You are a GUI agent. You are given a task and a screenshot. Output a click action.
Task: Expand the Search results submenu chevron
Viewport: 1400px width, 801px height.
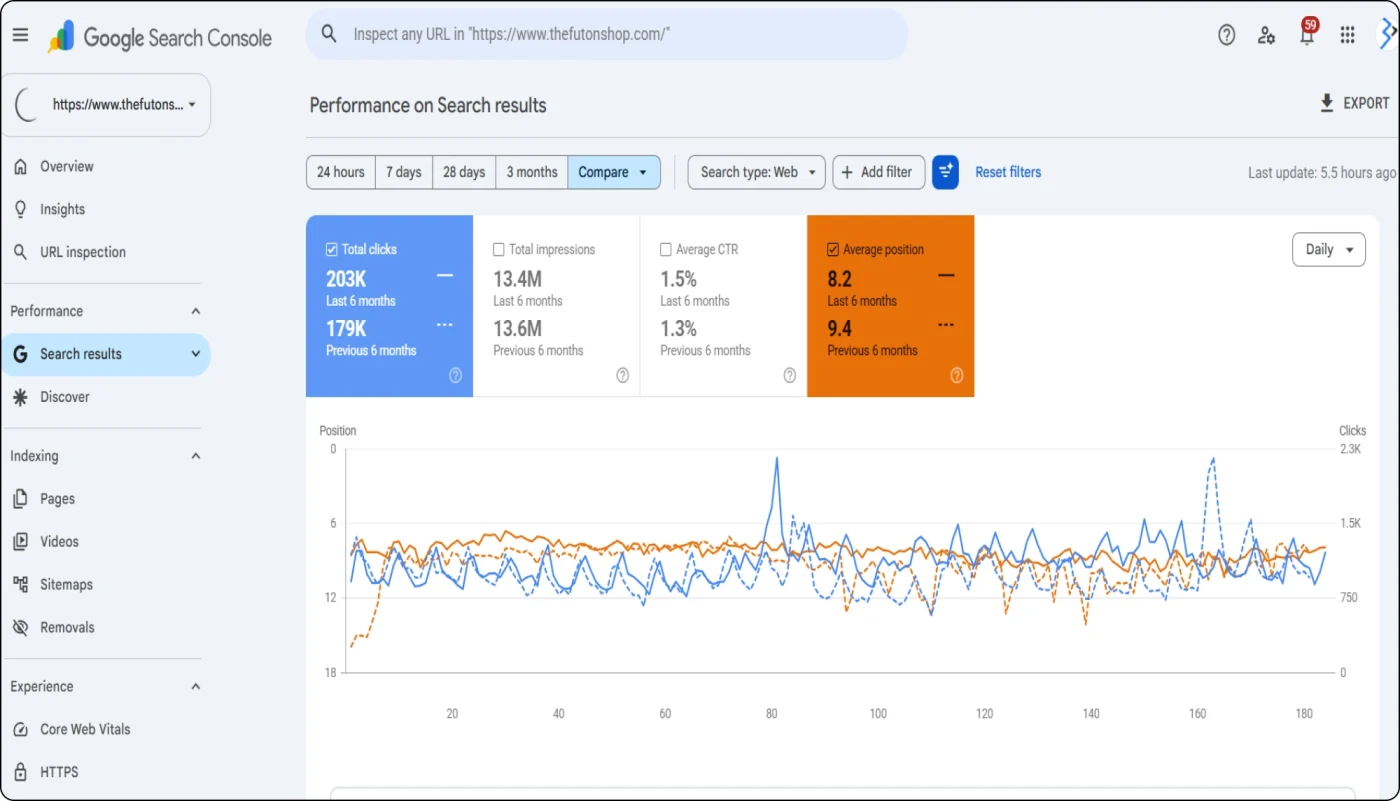tap(196, 354)
